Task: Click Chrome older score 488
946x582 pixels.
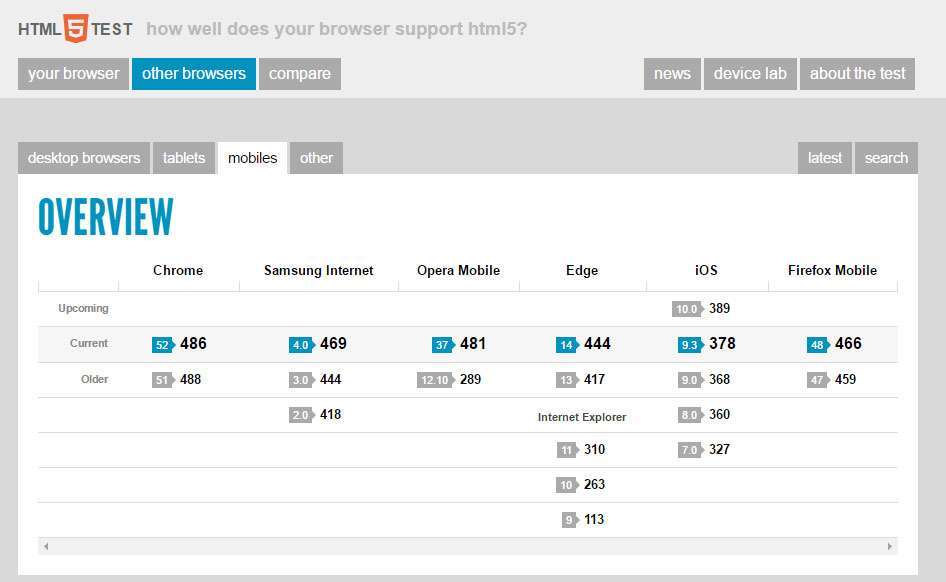Action: pyautogui.click(x=191, y=379)
